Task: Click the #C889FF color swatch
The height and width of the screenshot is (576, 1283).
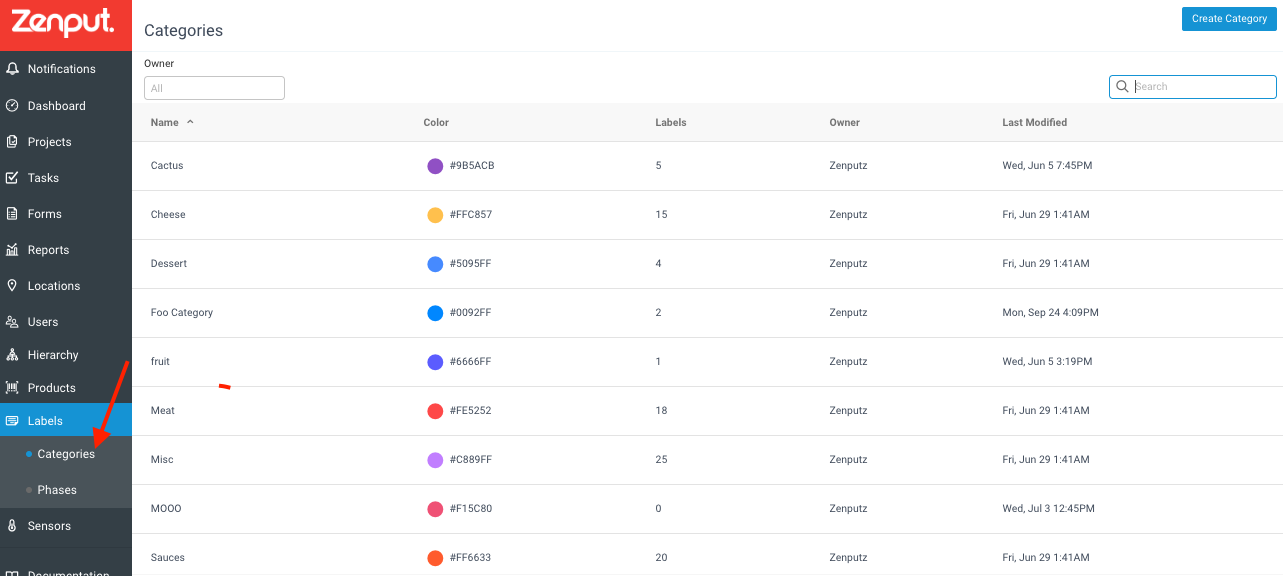Action: 435,460
